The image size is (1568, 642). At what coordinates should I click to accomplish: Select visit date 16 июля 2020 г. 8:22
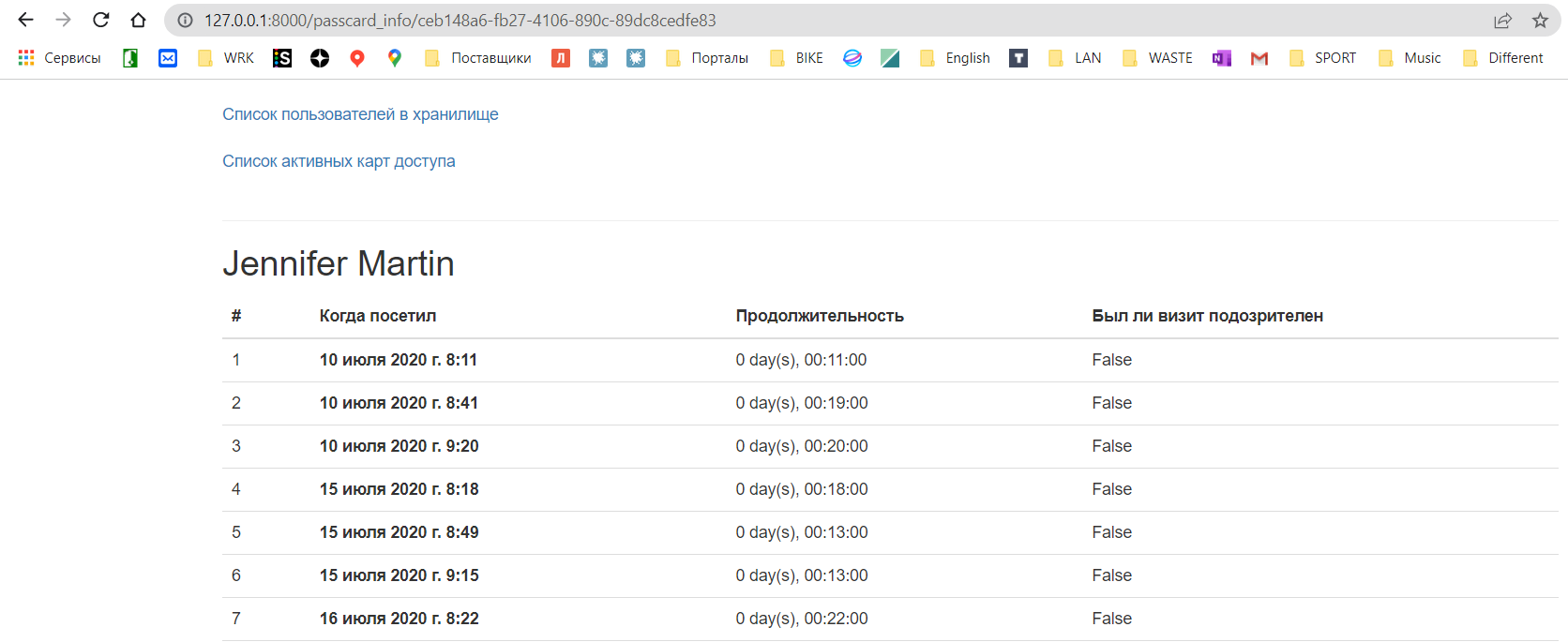tap(400, 619)
